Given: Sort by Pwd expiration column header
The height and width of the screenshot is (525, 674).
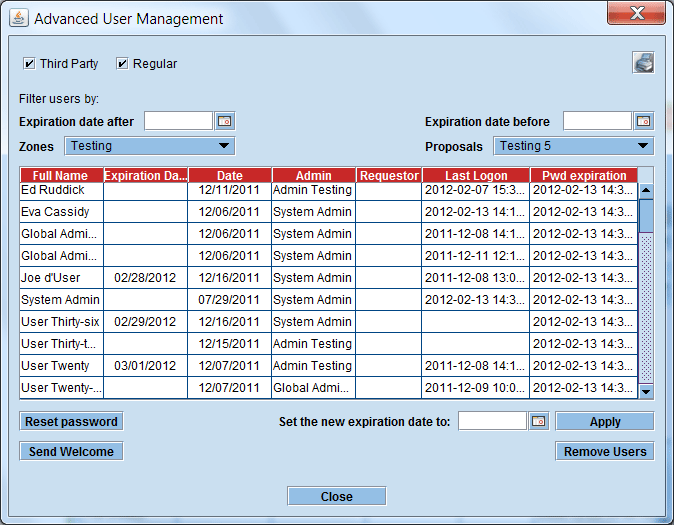Looking at the screenshot, I should pos(584,175).
